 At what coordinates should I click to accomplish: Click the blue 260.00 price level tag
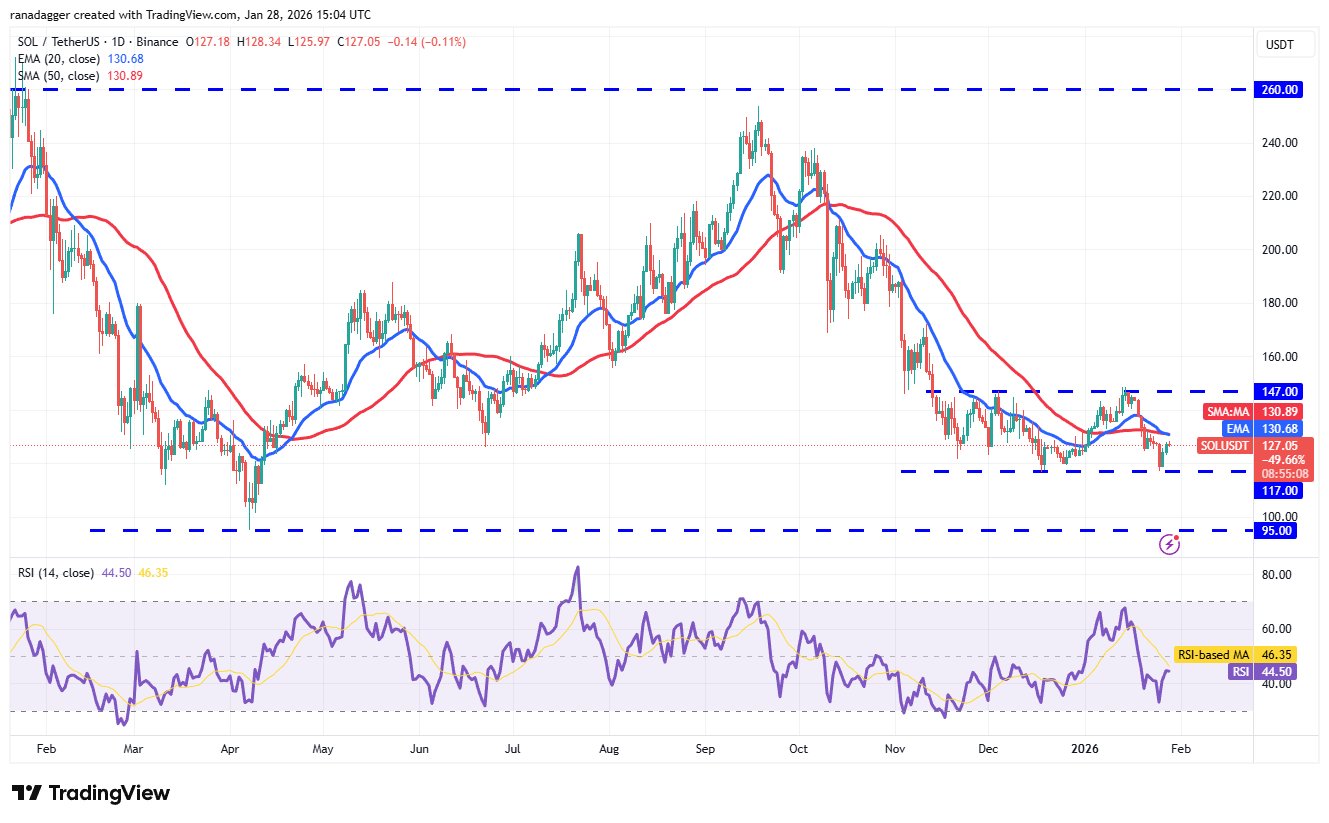tap(1279, 89)
